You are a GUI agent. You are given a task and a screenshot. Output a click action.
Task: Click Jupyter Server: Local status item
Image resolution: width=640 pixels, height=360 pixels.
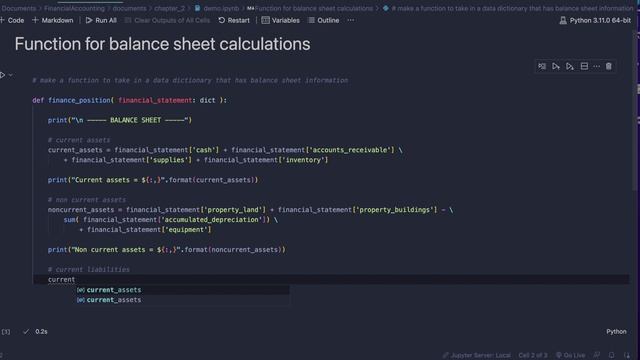tap(477, 355)
